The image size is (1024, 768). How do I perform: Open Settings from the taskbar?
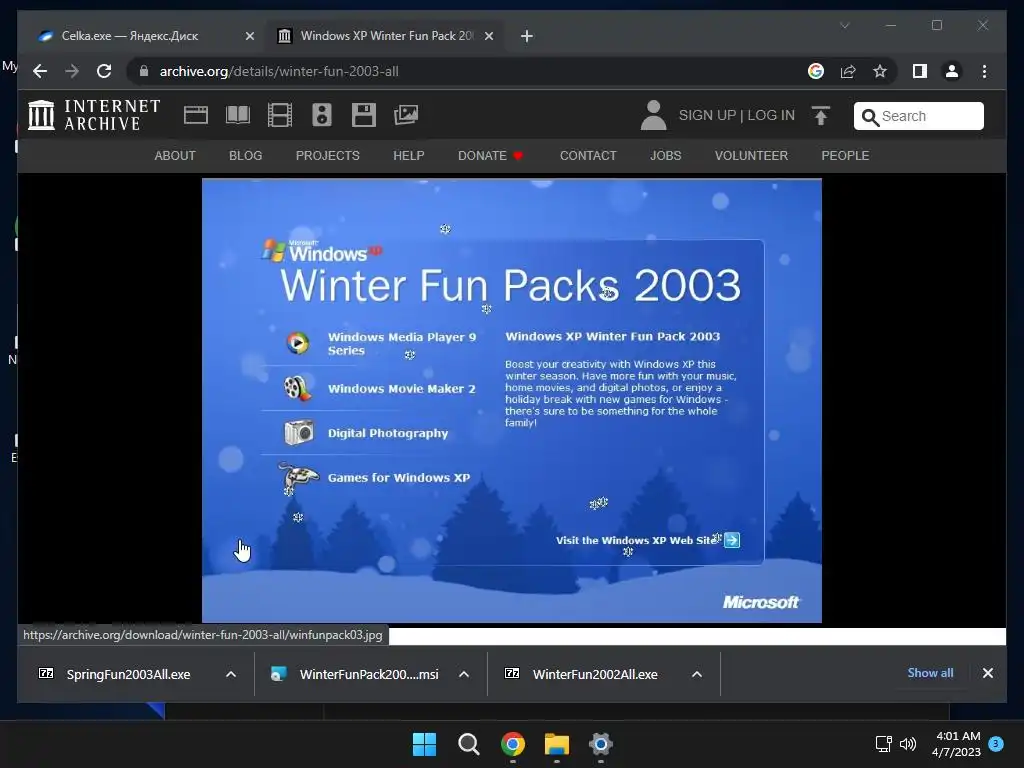point(600,744)
